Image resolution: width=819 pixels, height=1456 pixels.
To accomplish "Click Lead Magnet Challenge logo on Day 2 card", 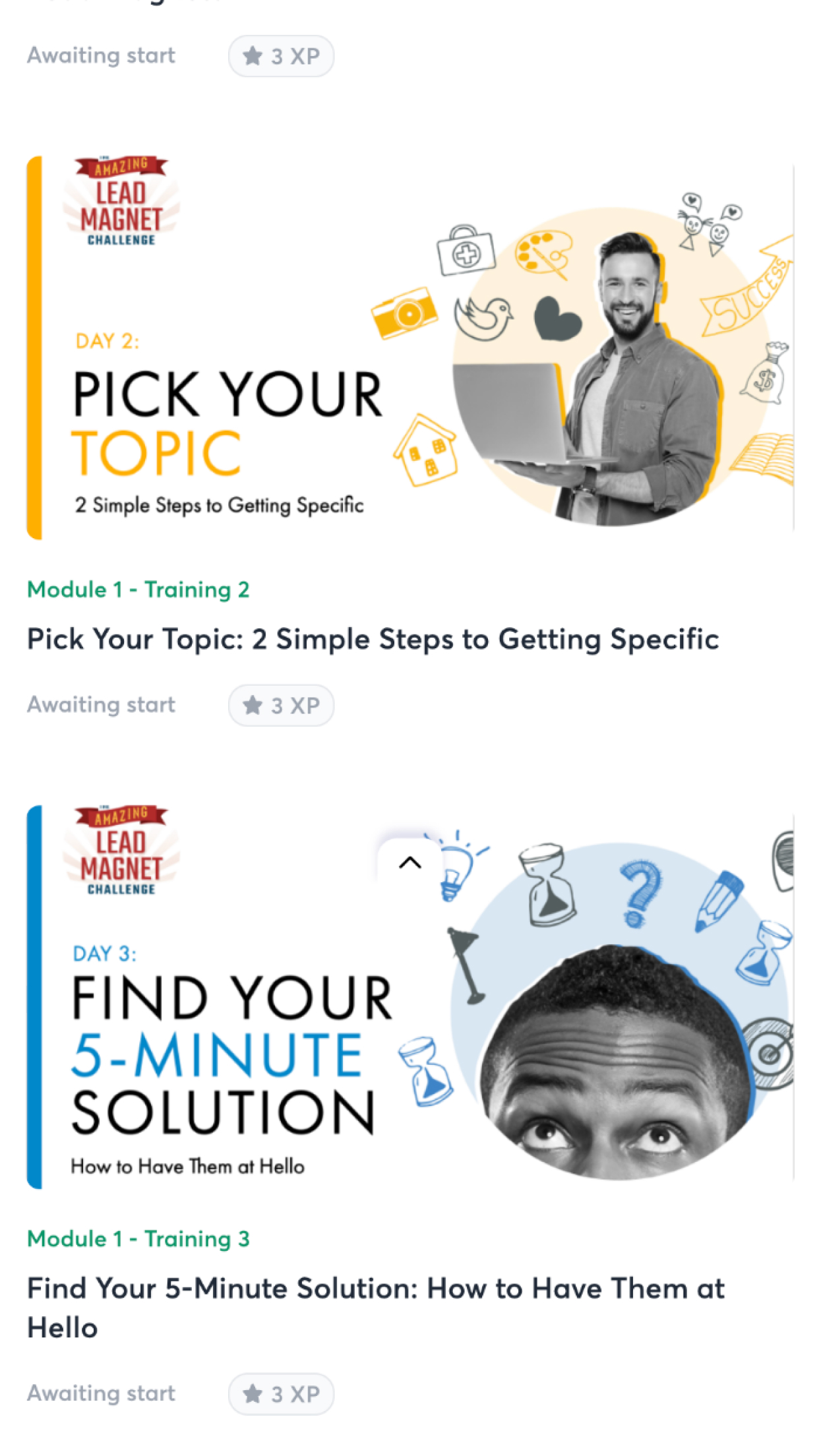I will coord(121,201).
